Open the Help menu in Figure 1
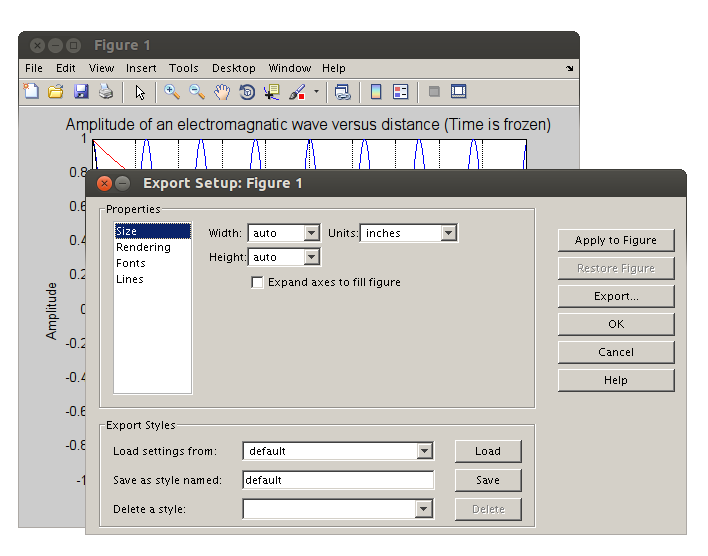Viewport: 708px width, 556px height. coord(334,68)
